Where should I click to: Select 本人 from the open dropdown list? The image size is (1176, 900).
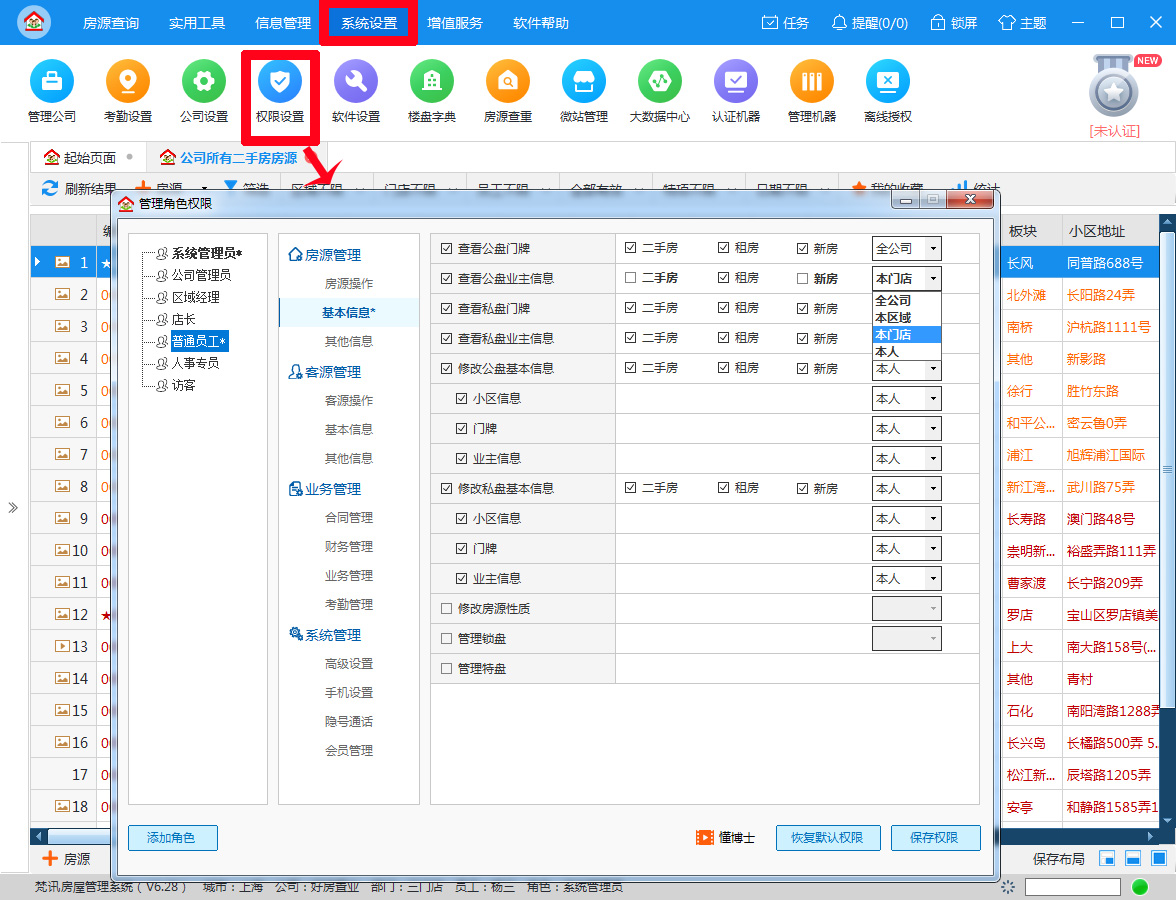point(906,351)
